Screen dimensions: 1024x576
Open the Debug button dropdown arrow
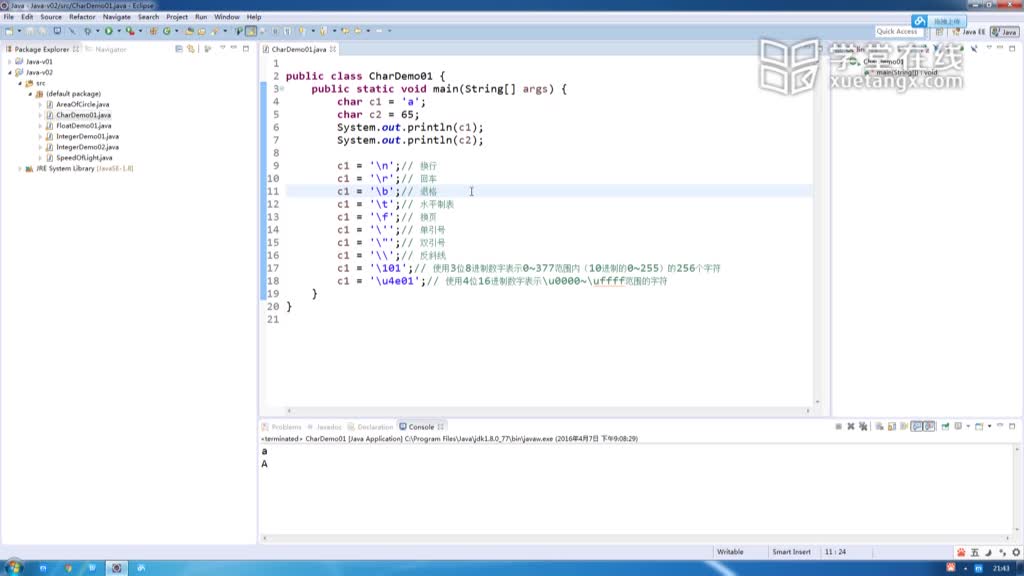(97, 31)
